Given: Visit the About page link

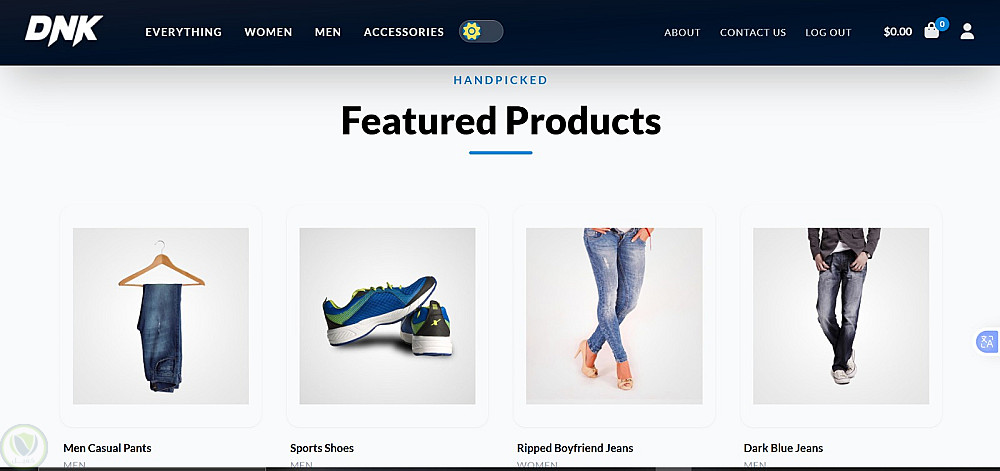Looking at the screenshot, I should tap(682, 33).
